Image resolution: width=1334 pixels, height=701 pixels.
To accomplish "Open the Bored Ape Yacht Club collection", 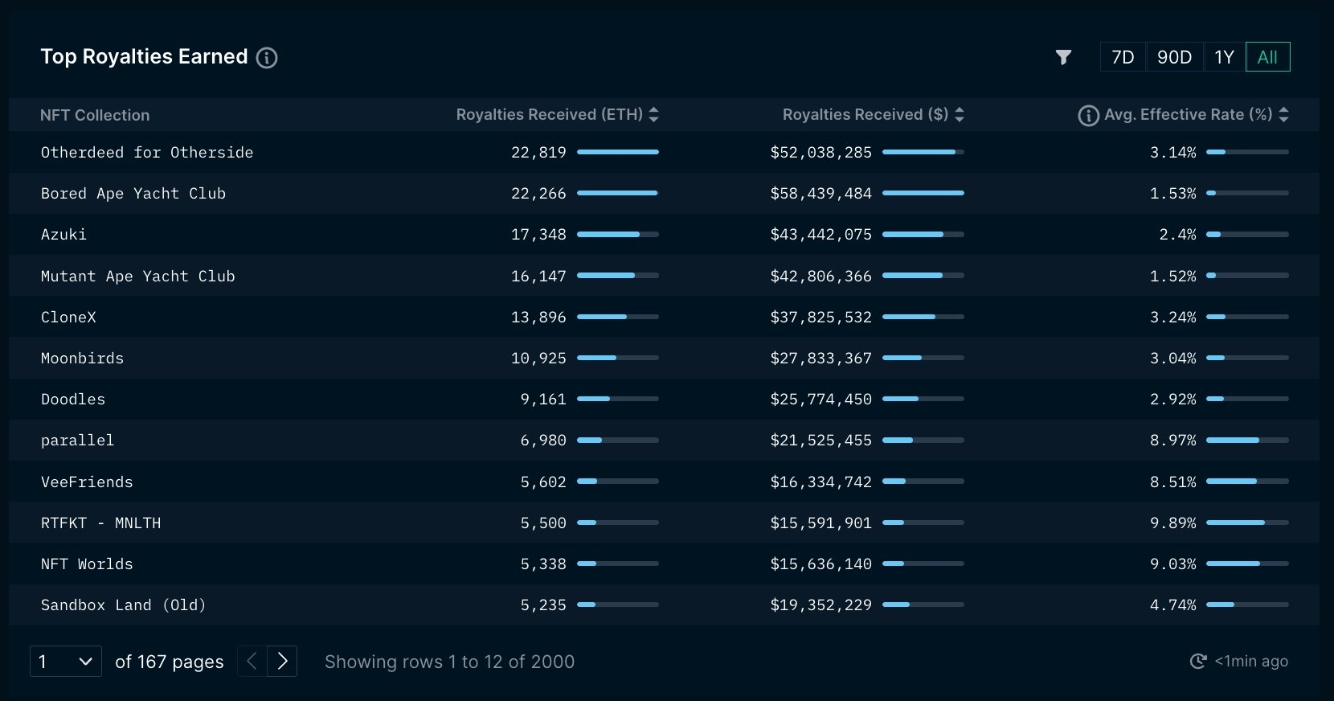I will point(134,193).
